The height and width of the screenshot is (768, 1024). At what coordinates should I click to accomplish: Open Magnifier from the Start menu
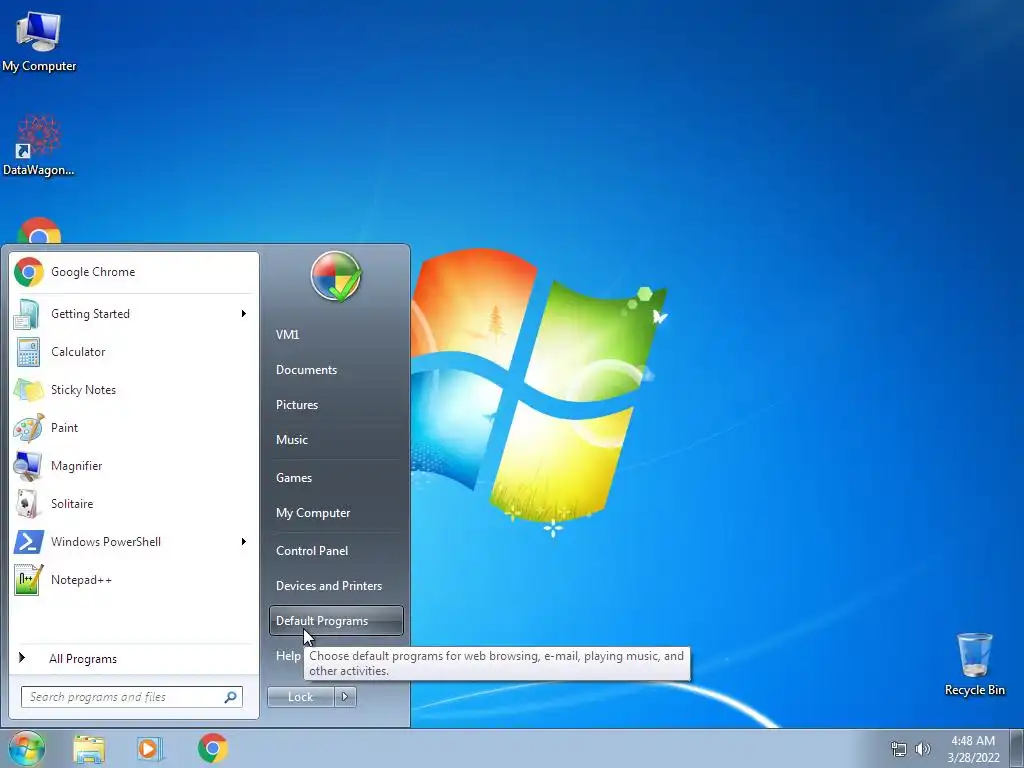133,466
